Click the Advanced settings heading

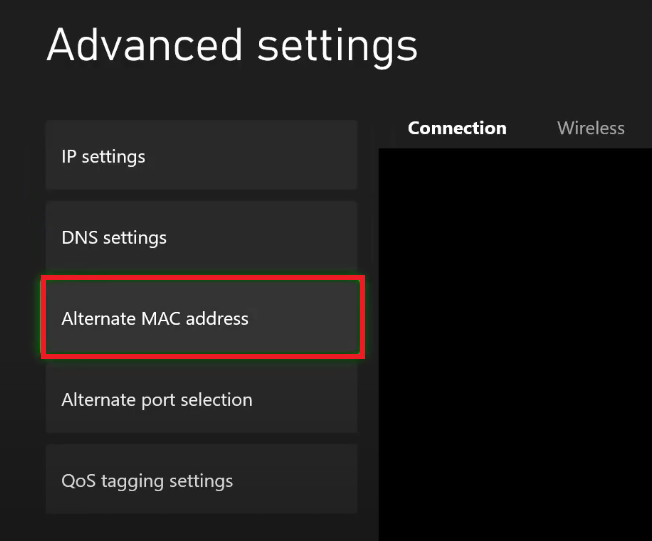coord(232,46)
